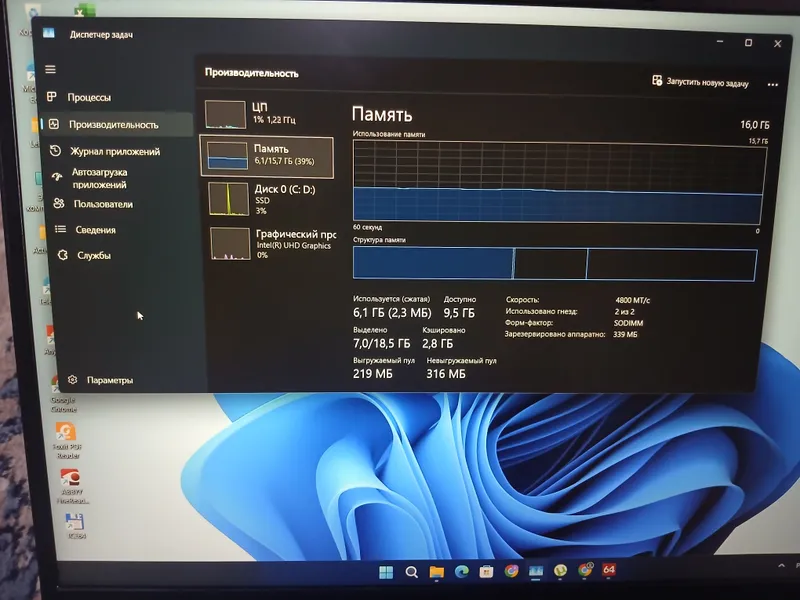Select the ЦП performance card
800x600 pixels.
268,114
